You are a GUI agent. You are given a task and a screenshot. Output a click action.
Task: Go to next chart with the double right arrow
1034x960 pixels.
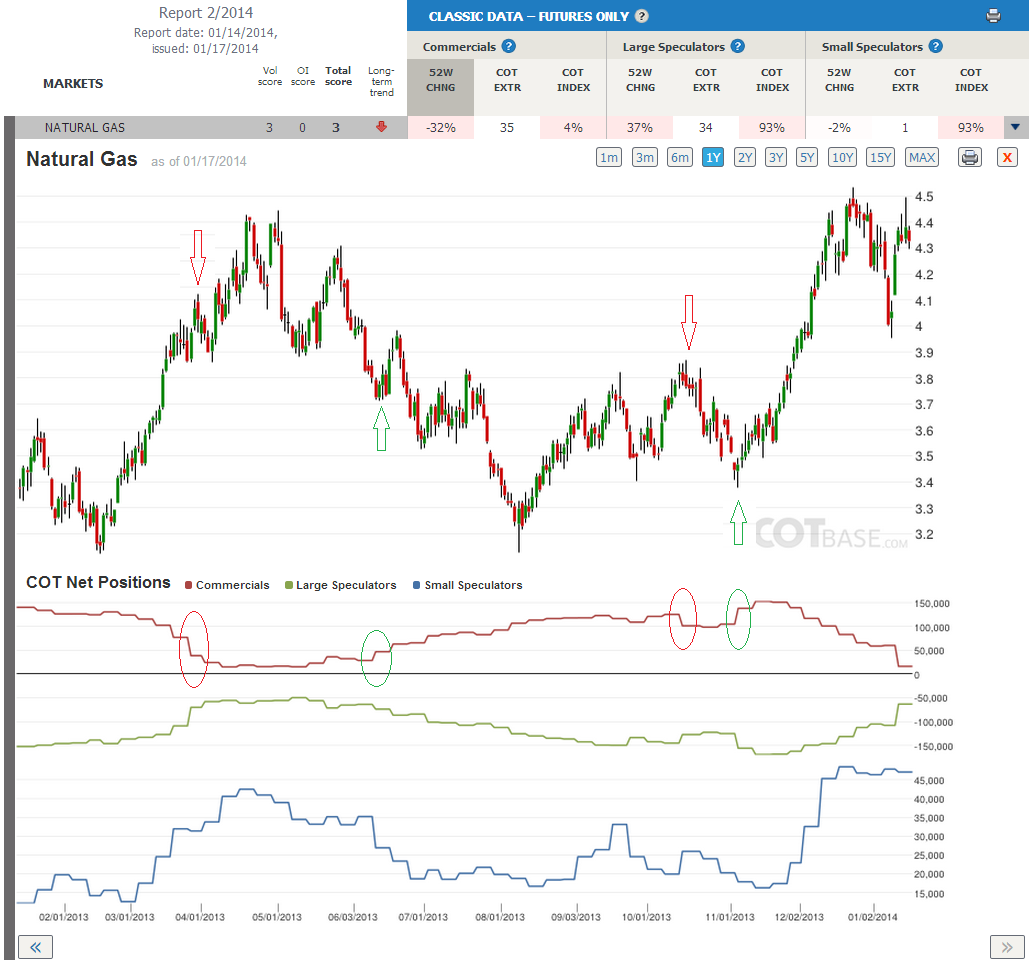pos(1007,947)
